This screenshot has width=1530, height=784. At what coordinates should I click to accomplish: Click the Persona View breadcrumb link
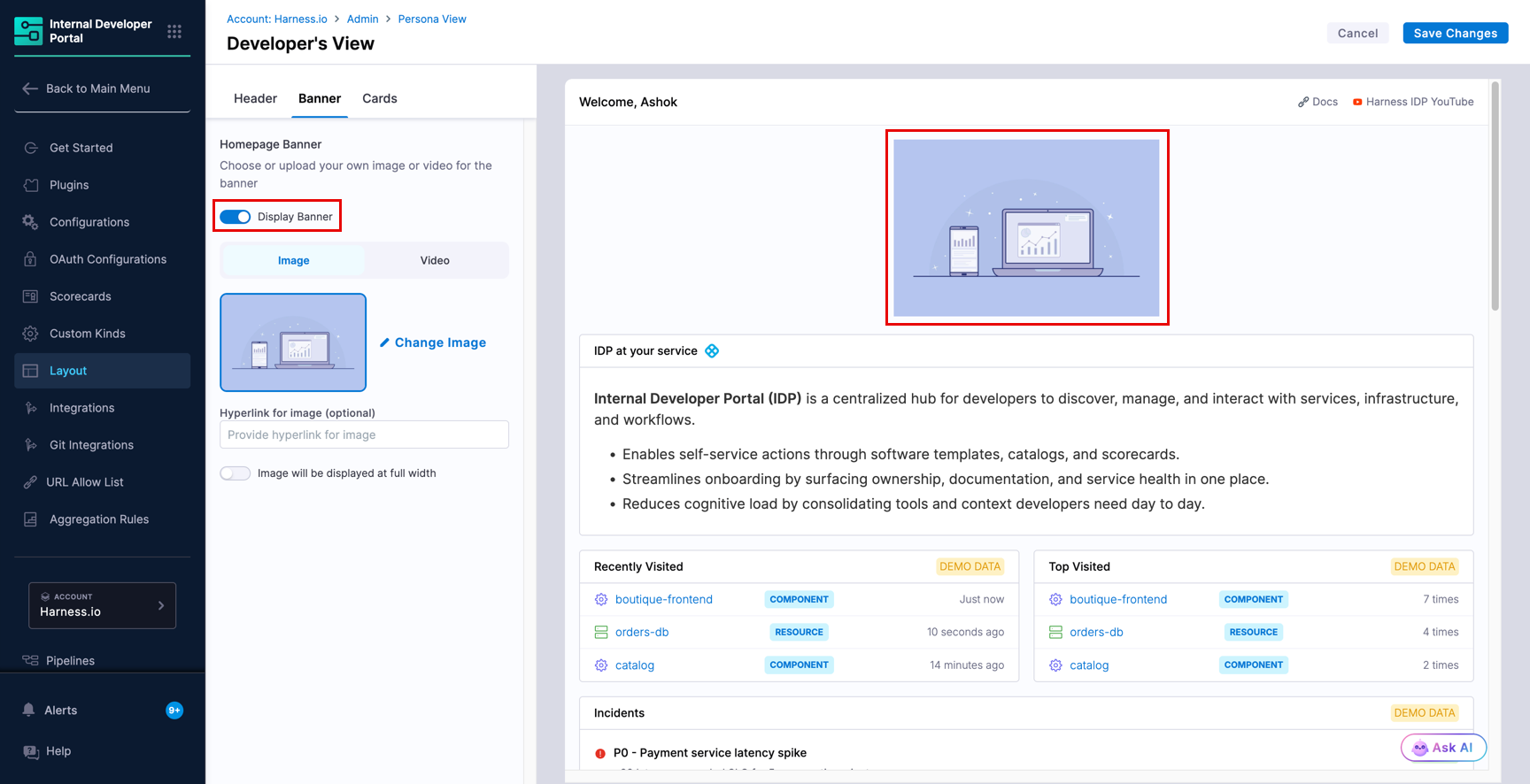click(432, 19)
